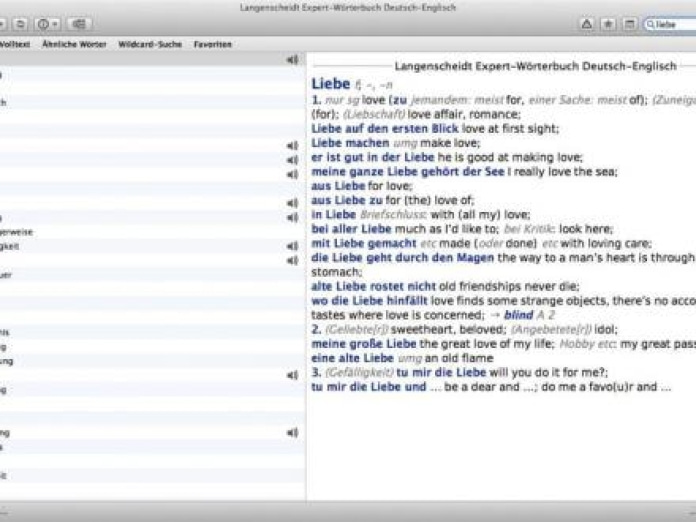Screen dimensions: 696x522
Task: Open the Ähnliche Wörter tab
Action: (x=74, y=44)
